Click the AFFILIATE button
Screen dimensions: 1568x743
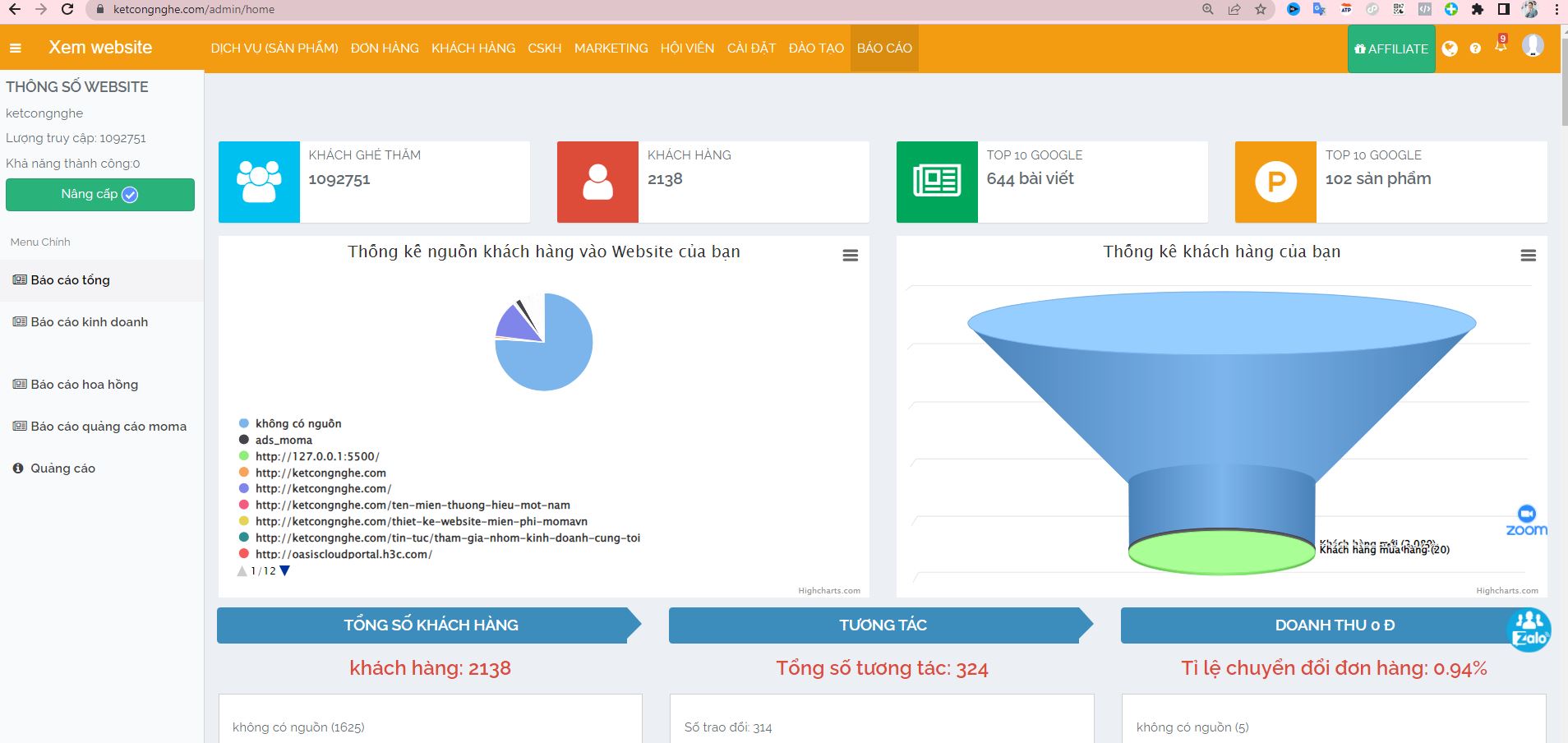coord(1390,48)
